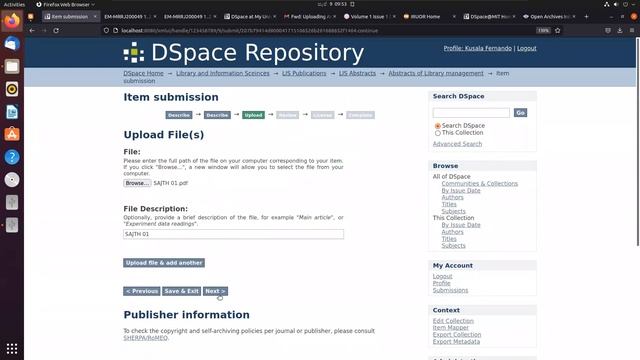The height and width of the screenshot is (360, 640).
Task: Launch Rhythmbox from the dock
Action: 12,89
